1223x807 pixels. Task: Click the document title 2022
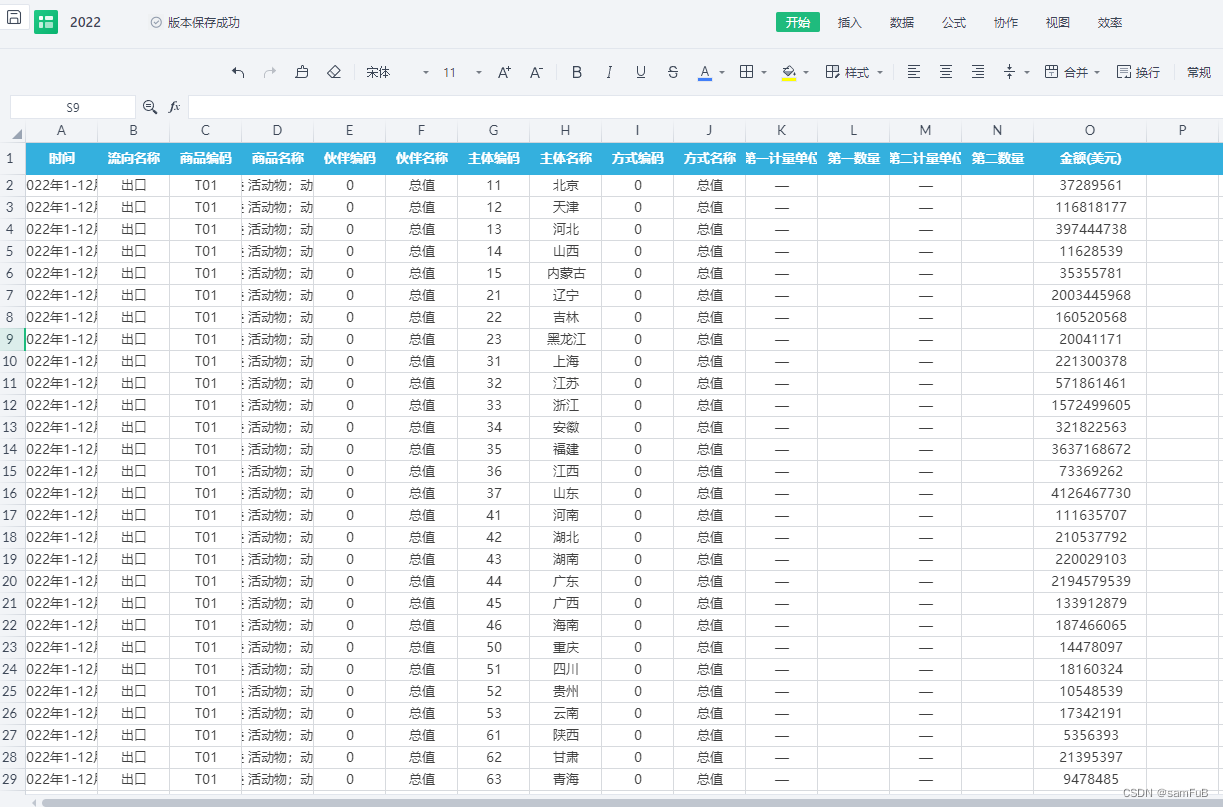85,22
